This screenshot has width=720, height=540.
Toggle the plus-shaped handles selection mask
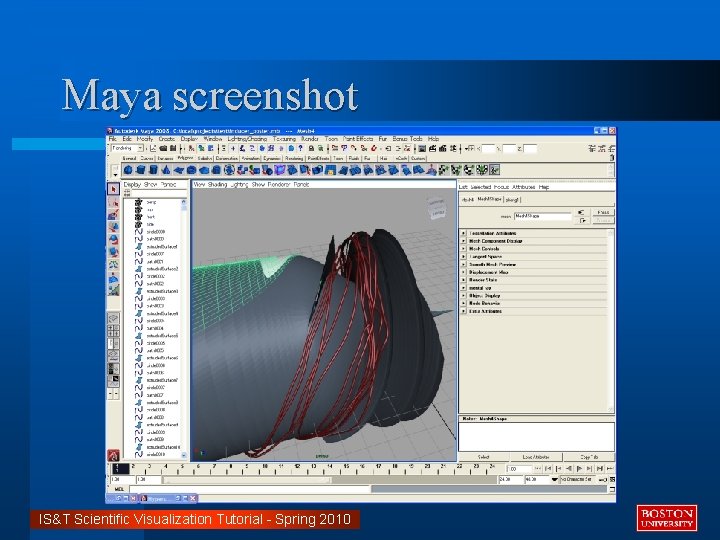coord(233,148)
